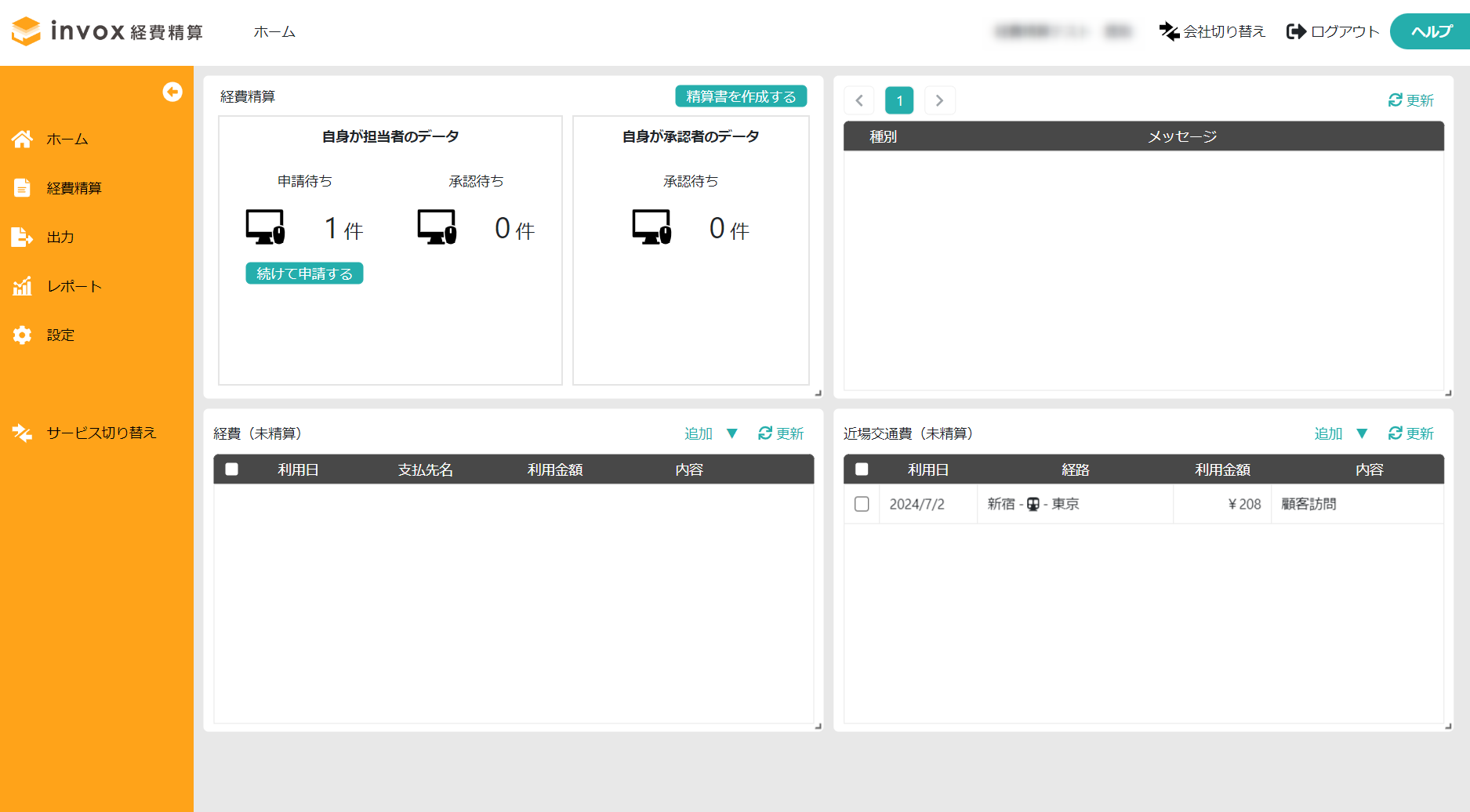This screenshot has height=812, width=1470.
Task: Select page 1 in messages pagination
Action: tap(899, 100)
